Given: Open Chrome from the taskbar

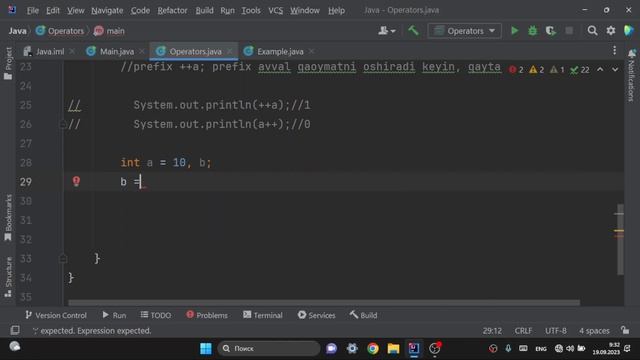Looking at the screenshot, I should tap(372, 349).
